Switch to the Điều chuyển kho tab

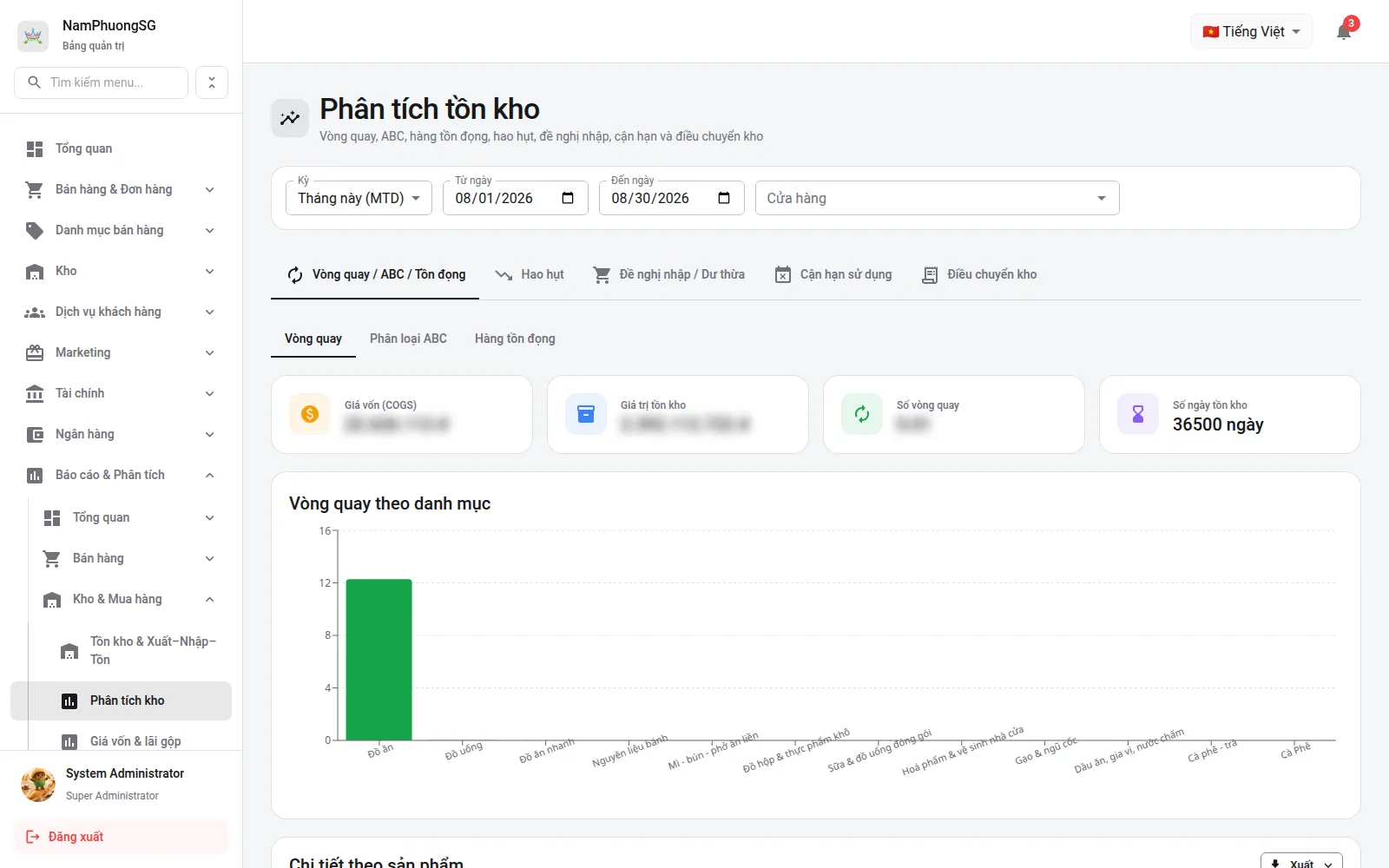coord(979,274)
